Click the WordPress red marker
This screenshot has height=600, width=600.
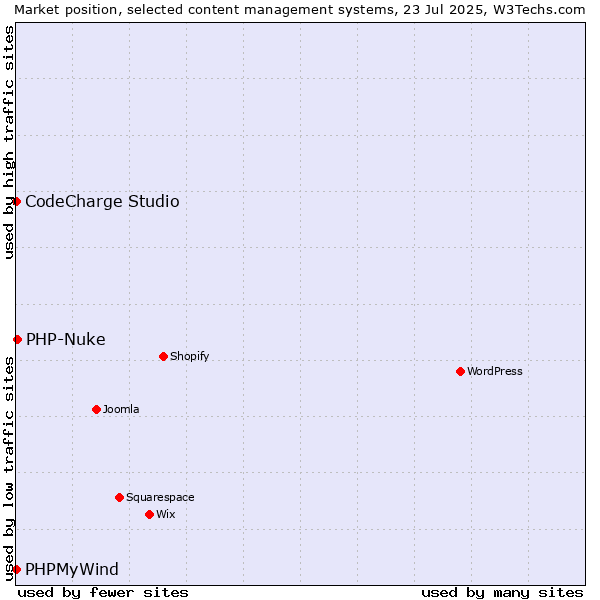460,372
